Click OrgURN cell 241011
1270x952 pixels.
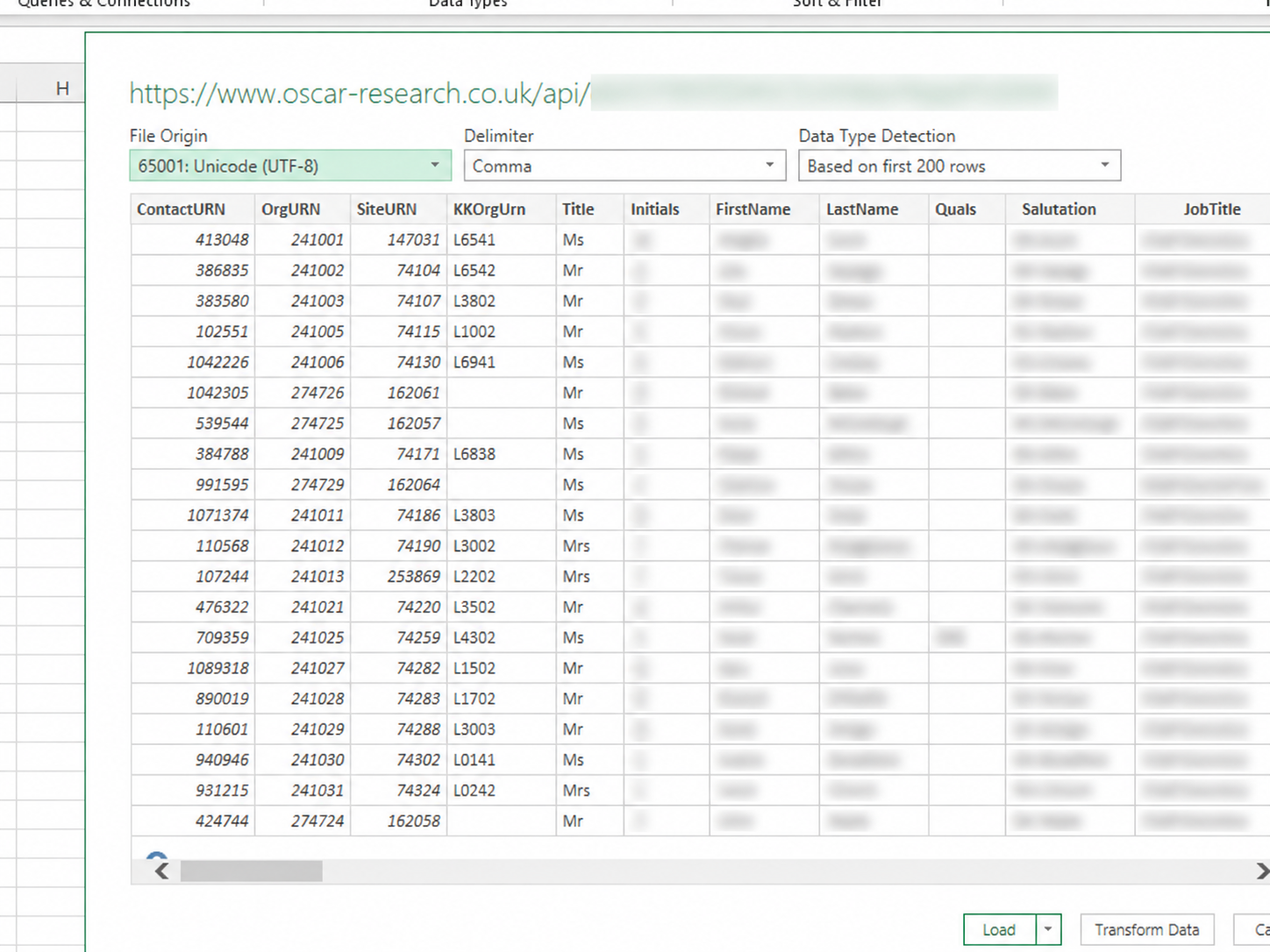[303, 515]
